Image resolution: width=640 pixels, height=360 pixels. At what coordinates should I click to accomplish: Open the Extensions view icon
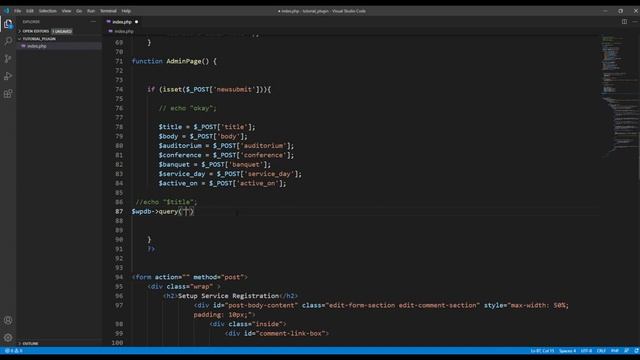tap(8, 94)
